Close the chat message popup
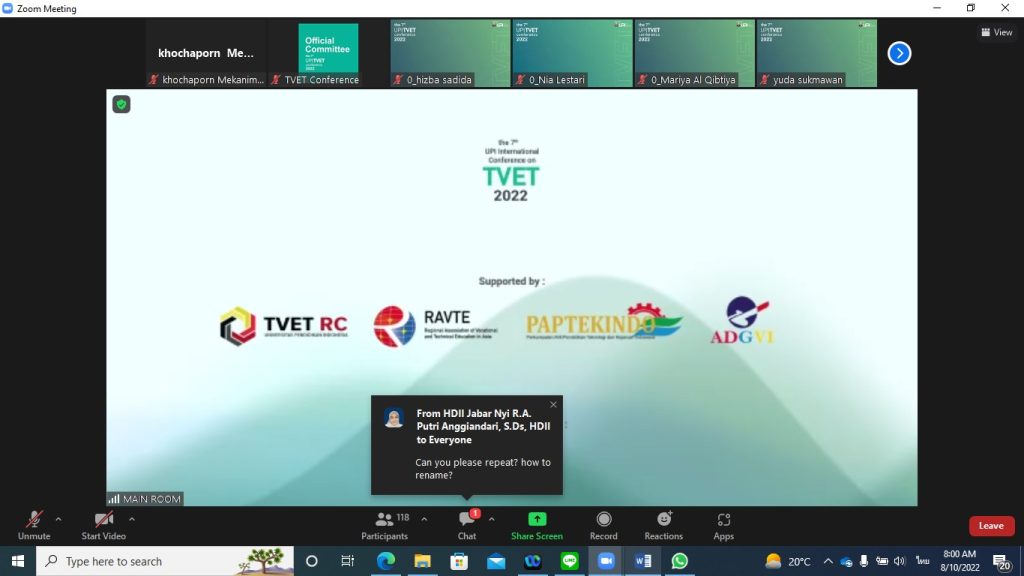 pyautogui.click(x=553, y=405)
